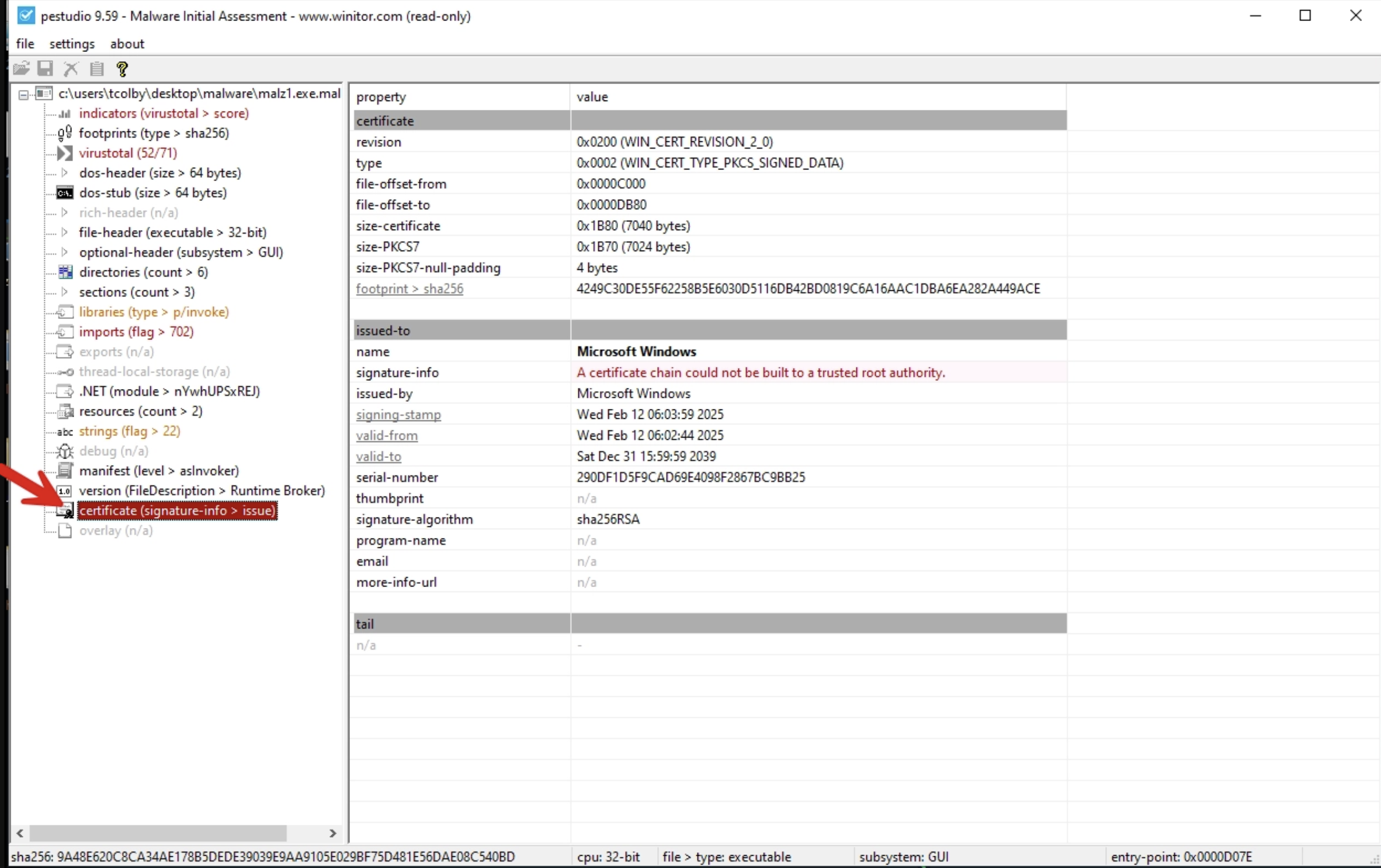Click entry-point 0x0000D07E in status bar

click(1181, 857)
